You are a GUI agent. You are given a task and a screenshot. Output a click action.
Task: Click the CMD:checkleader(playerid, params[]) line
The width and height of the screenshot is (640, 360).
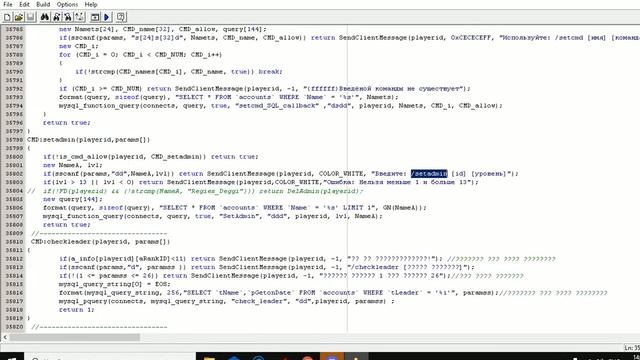click(x=100, y=242)
